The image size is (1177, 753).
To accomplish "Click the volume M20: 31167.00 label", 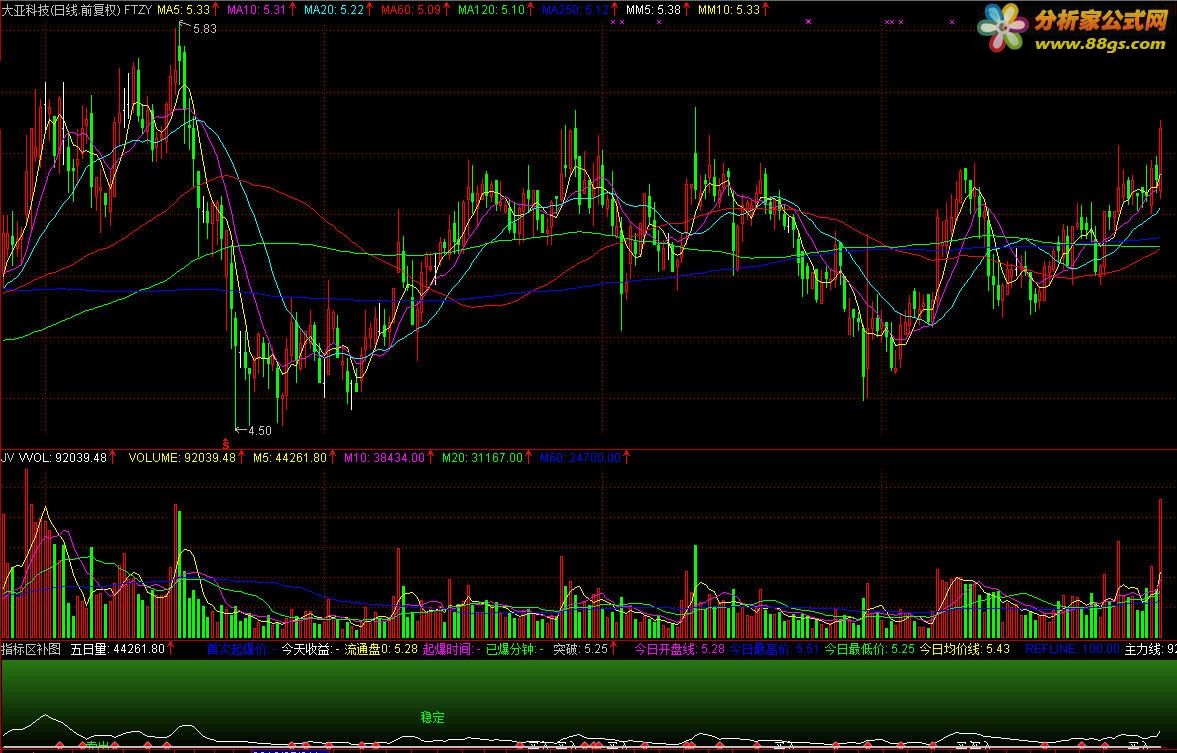I will pos(481,457).
